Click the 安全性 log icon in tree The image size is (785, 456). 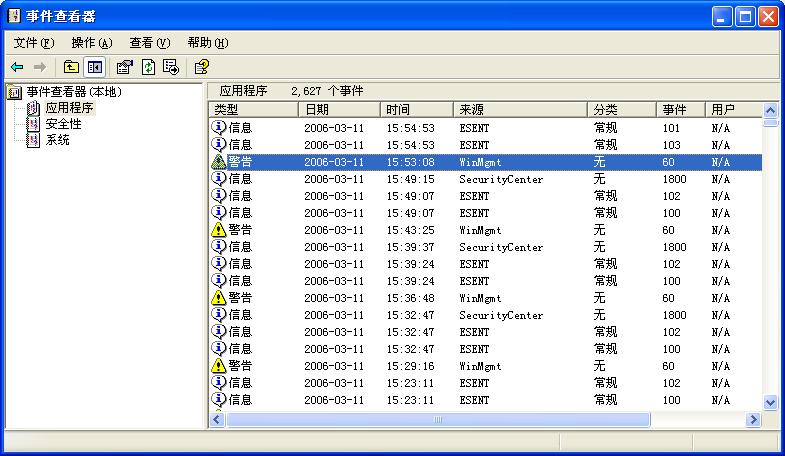coord(33,124)
